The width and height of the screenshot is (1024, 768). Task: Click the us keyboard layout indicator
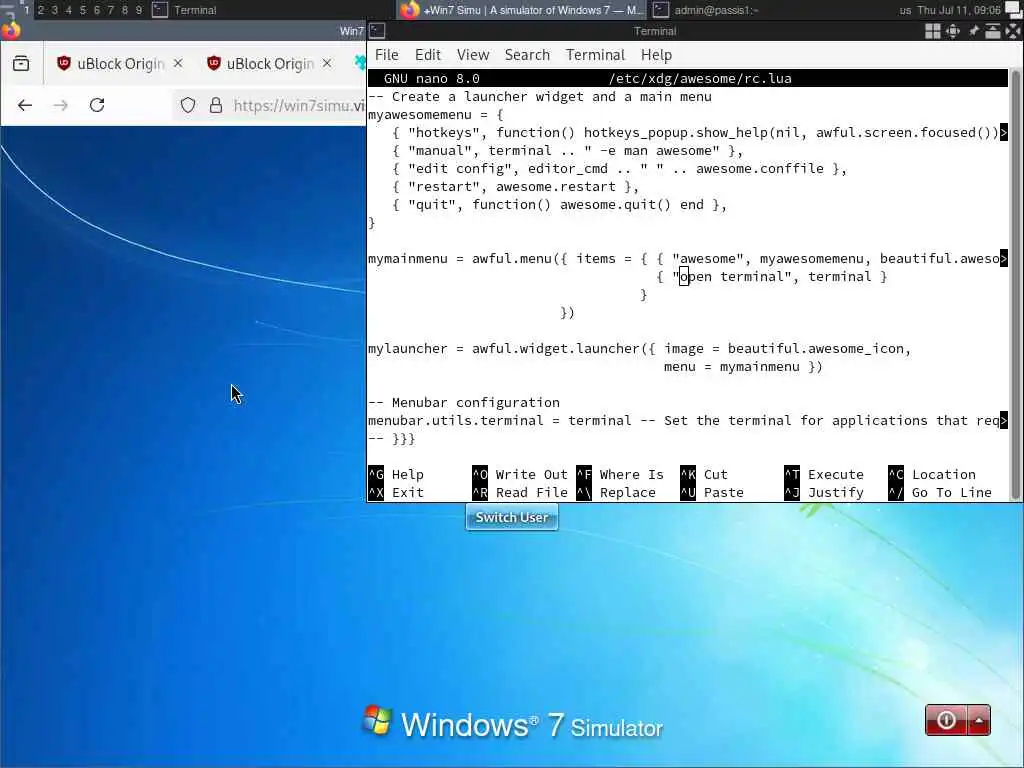[x=904, y=10]
